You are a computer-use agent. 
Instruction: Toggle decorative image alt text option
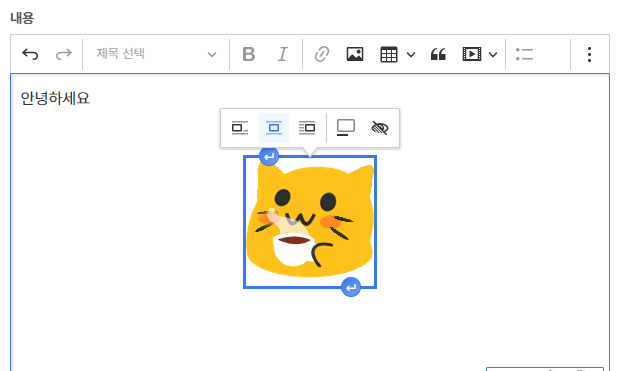point(380,128)
